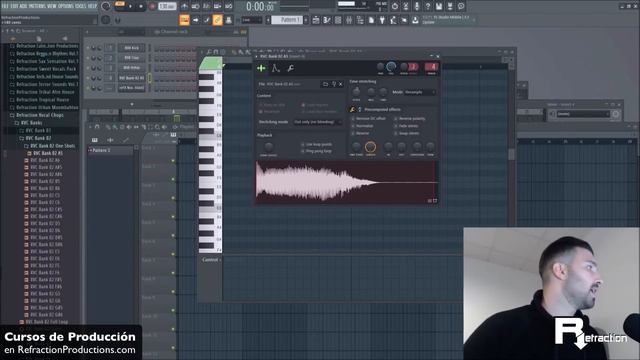This screenshot has width=640, height=360.
Task: Open the EDIT menu
Action: tap(14, 6)
